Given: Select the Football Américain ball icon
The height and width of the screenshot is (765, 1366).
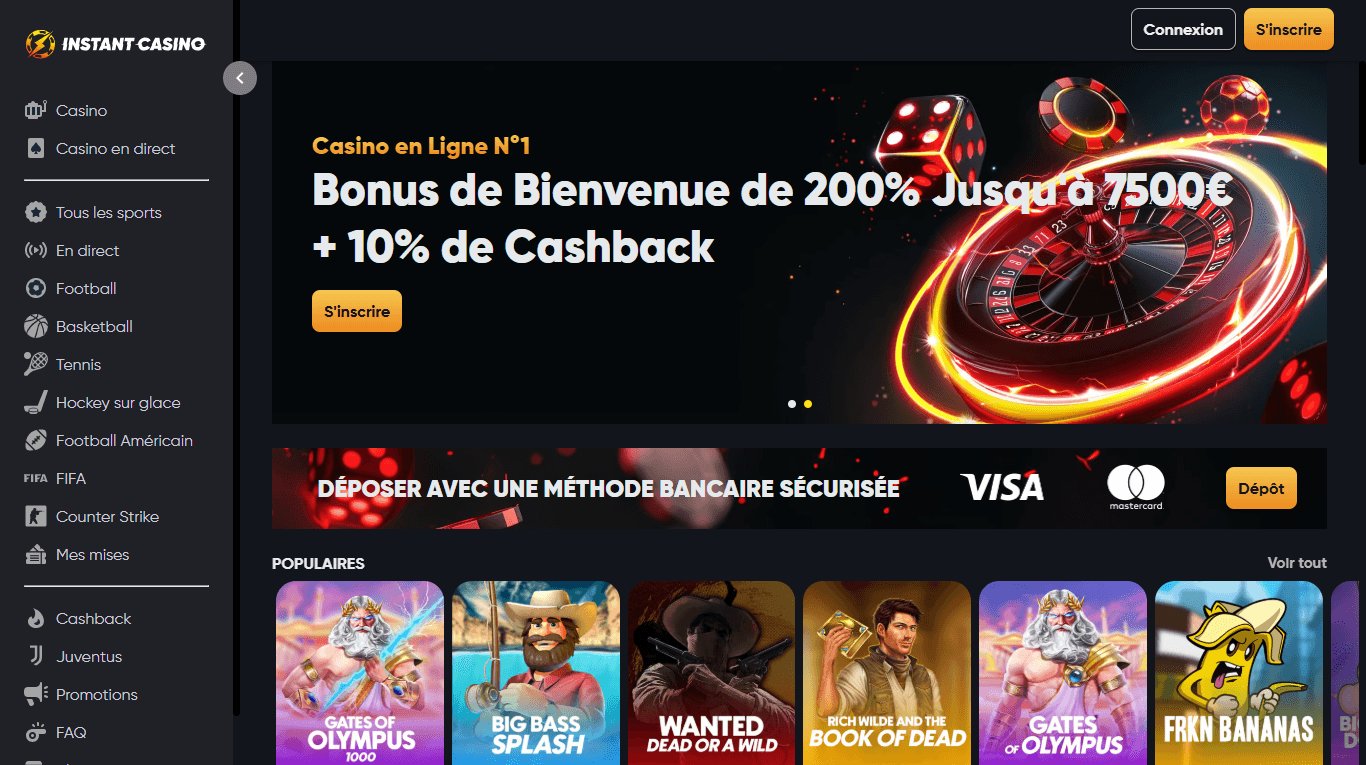Looking at the screenshot, I should pos(36,440).
